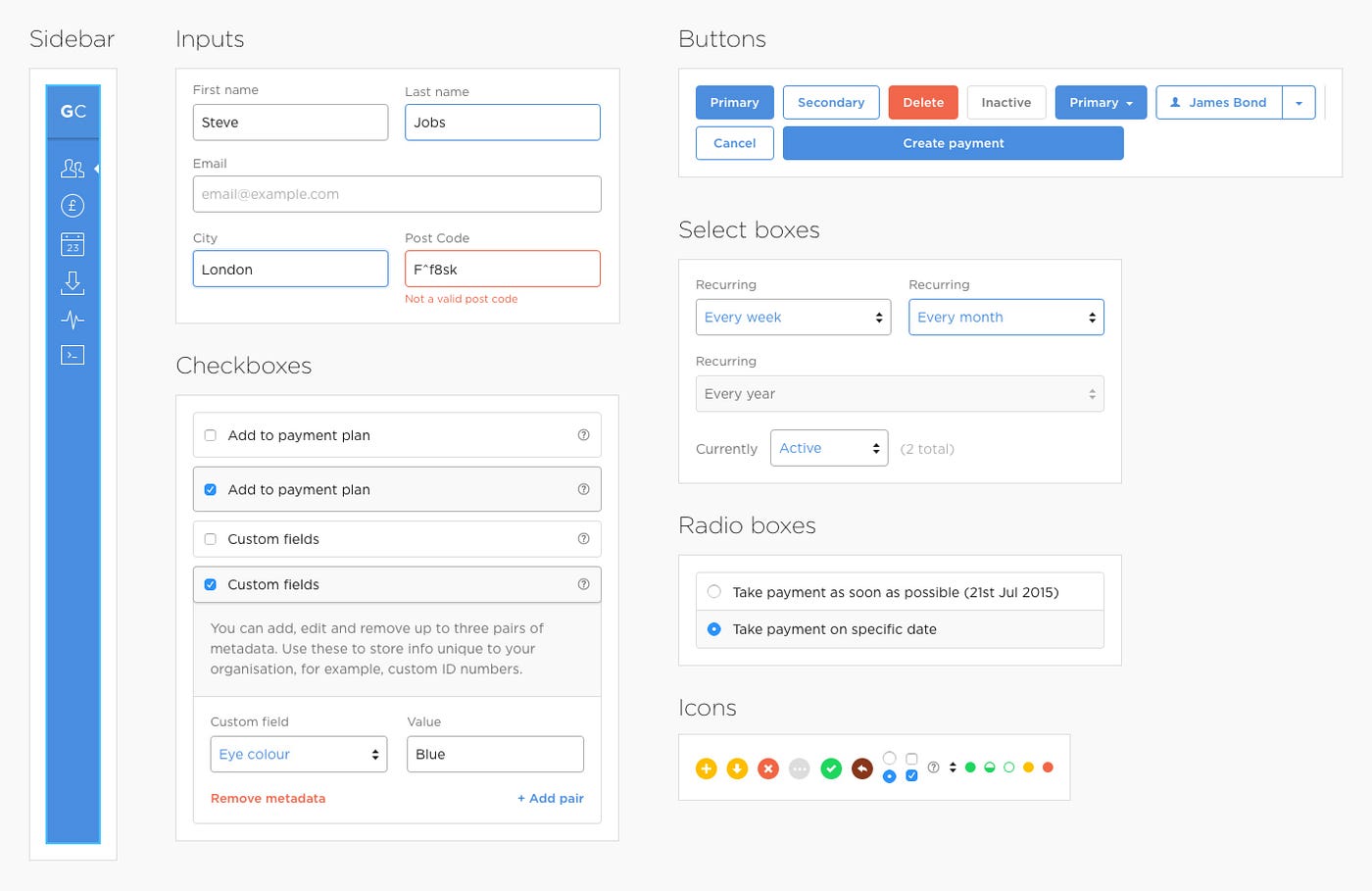Click the red X icon in the Icons section
1372x891 pixels.
(x=767, y=768)
